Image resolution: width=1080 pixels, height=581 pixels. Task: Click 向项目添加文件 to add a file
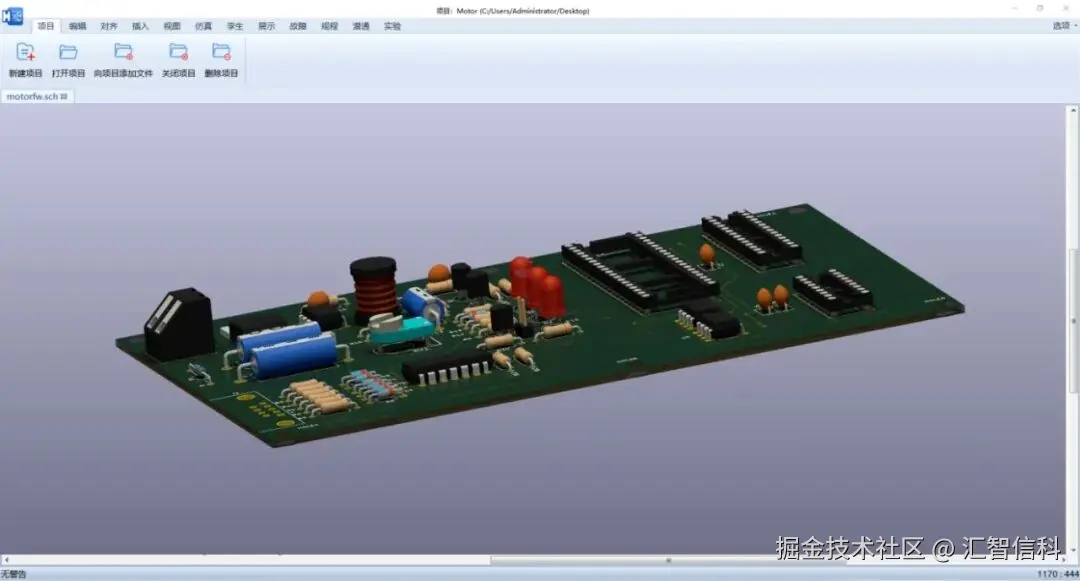123,60
